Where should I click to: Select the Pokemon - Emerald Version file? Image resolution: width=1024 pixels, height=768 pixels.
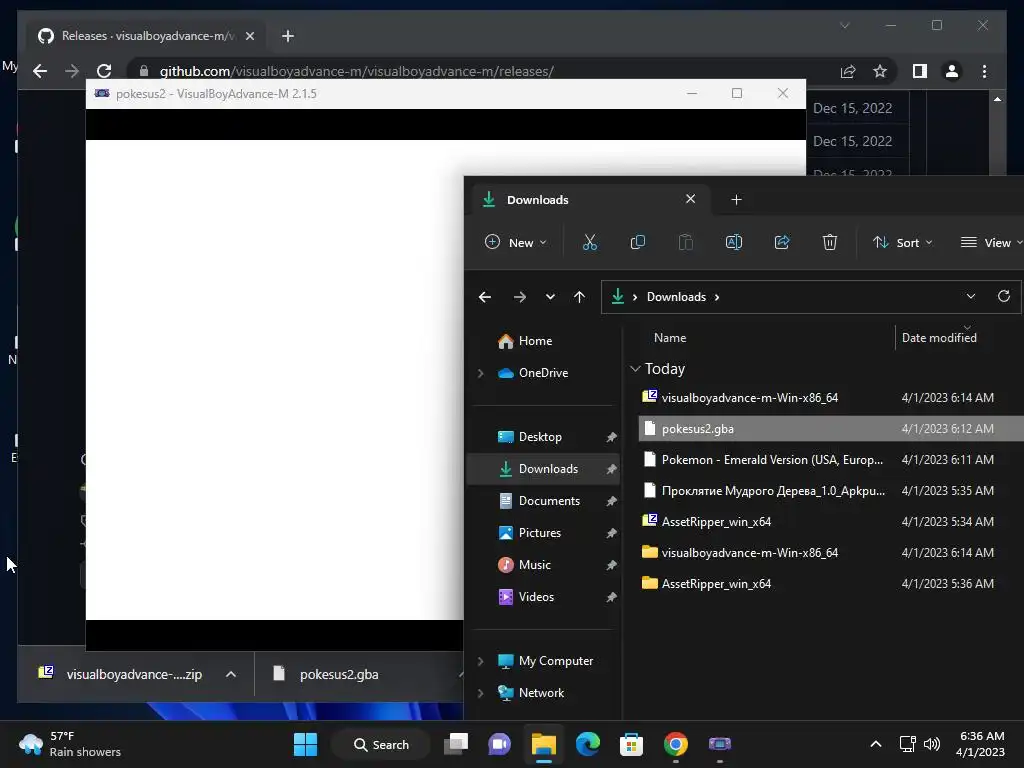pos(831,460)
